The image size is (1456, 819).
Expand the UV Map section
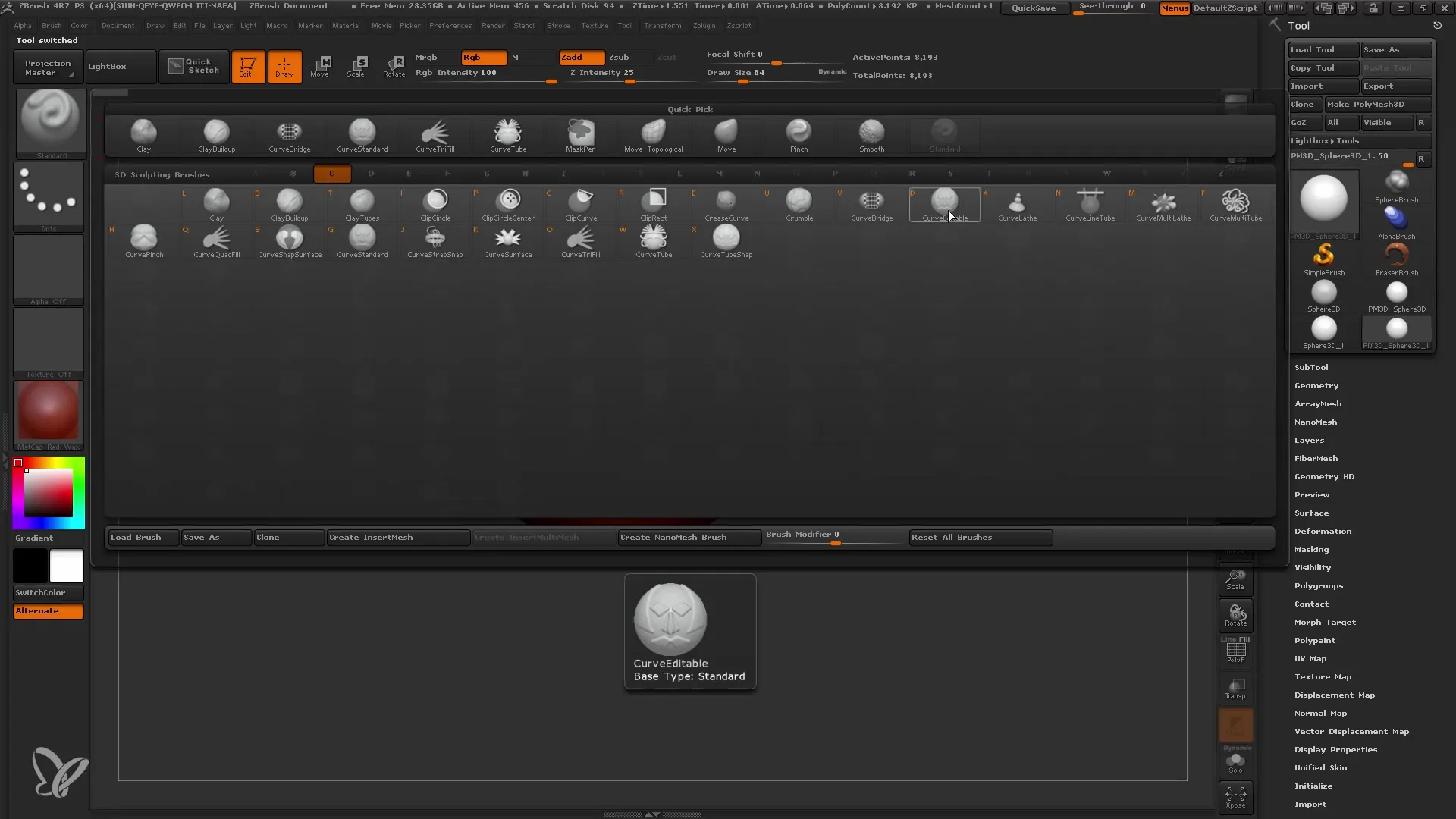[1310, 658]
